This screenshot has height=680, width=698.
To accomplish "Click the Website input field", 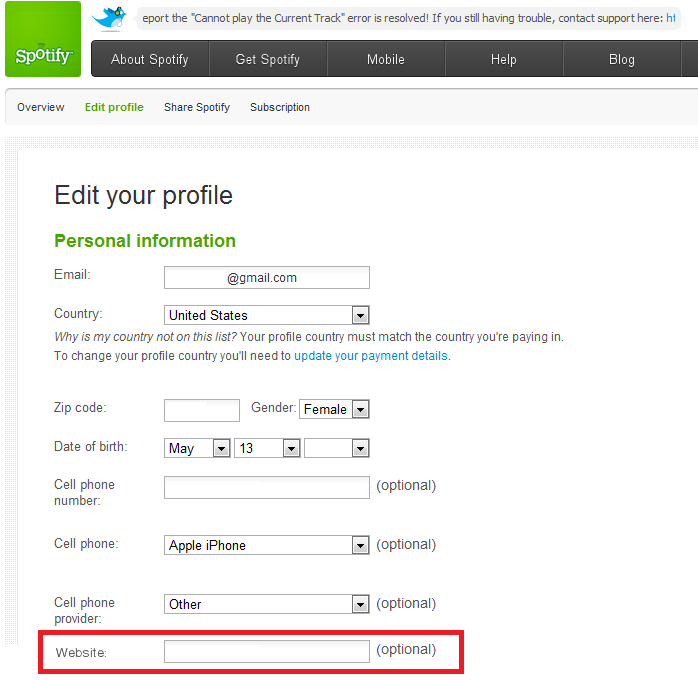I will point(266,651).
